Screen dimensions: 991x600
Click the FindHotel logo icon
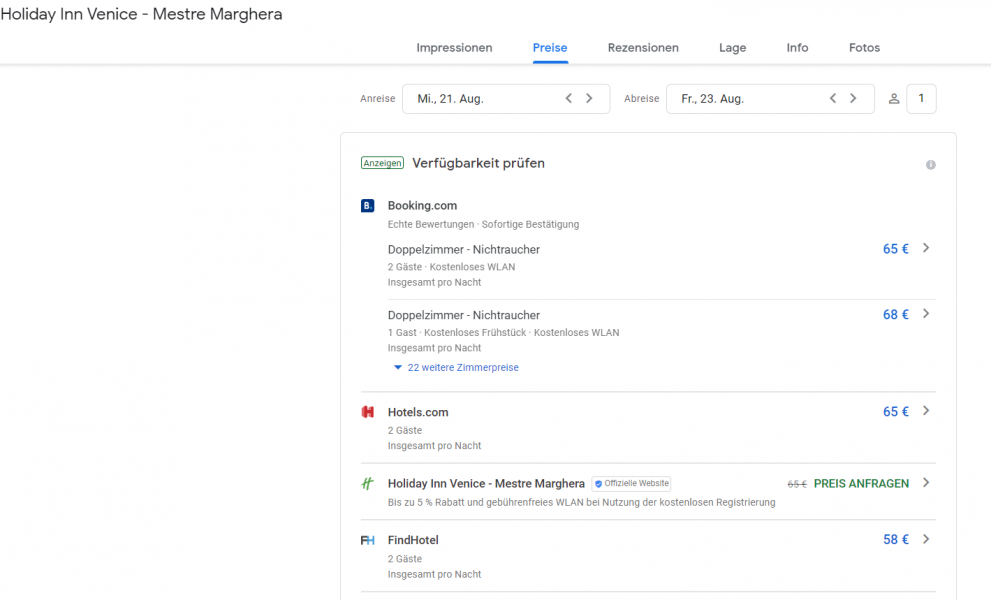pos(367,540)
